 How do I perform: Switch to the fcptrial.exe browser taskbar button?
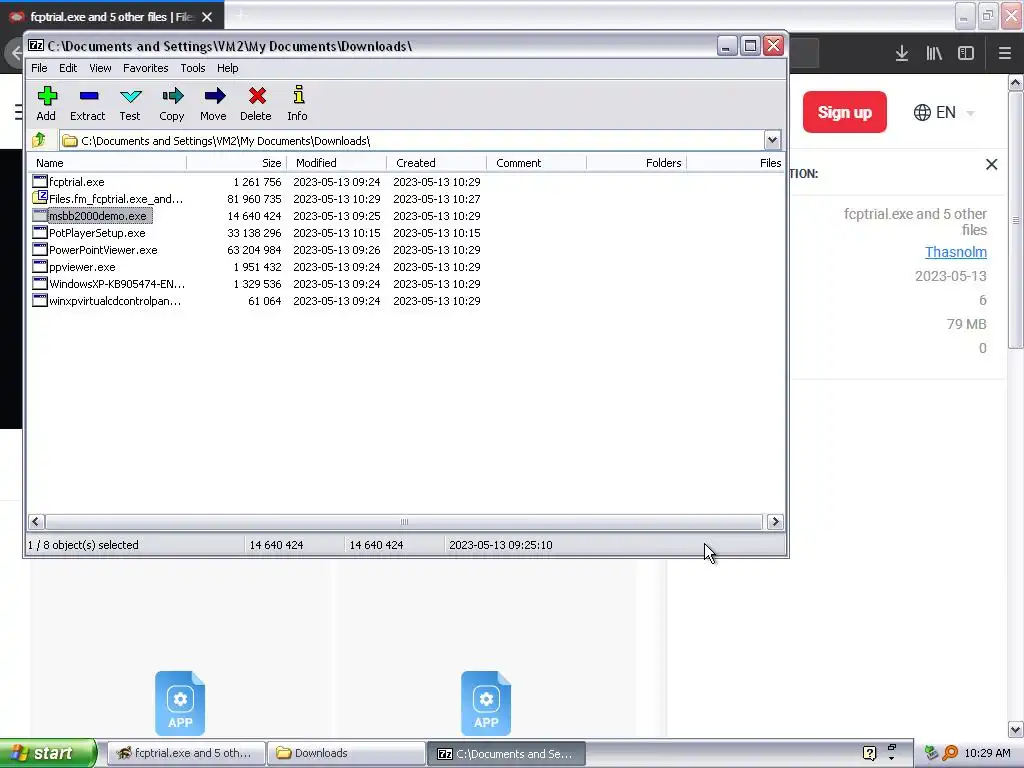pos(185,753)
